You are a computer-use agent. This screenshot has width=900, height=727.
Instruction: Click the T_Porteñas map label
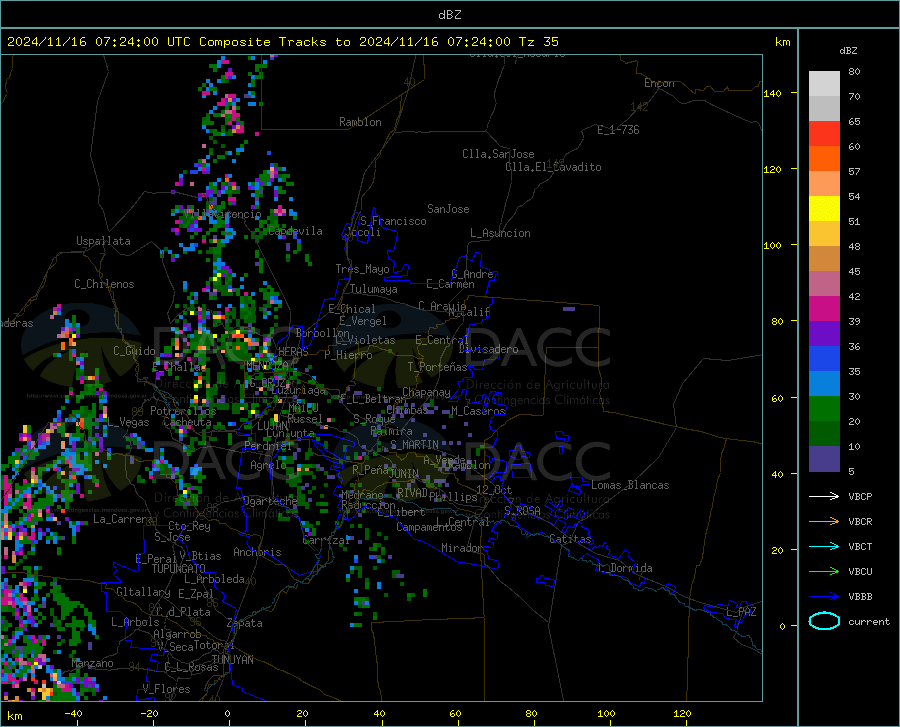pyautogui.click(x=437, y=367)
